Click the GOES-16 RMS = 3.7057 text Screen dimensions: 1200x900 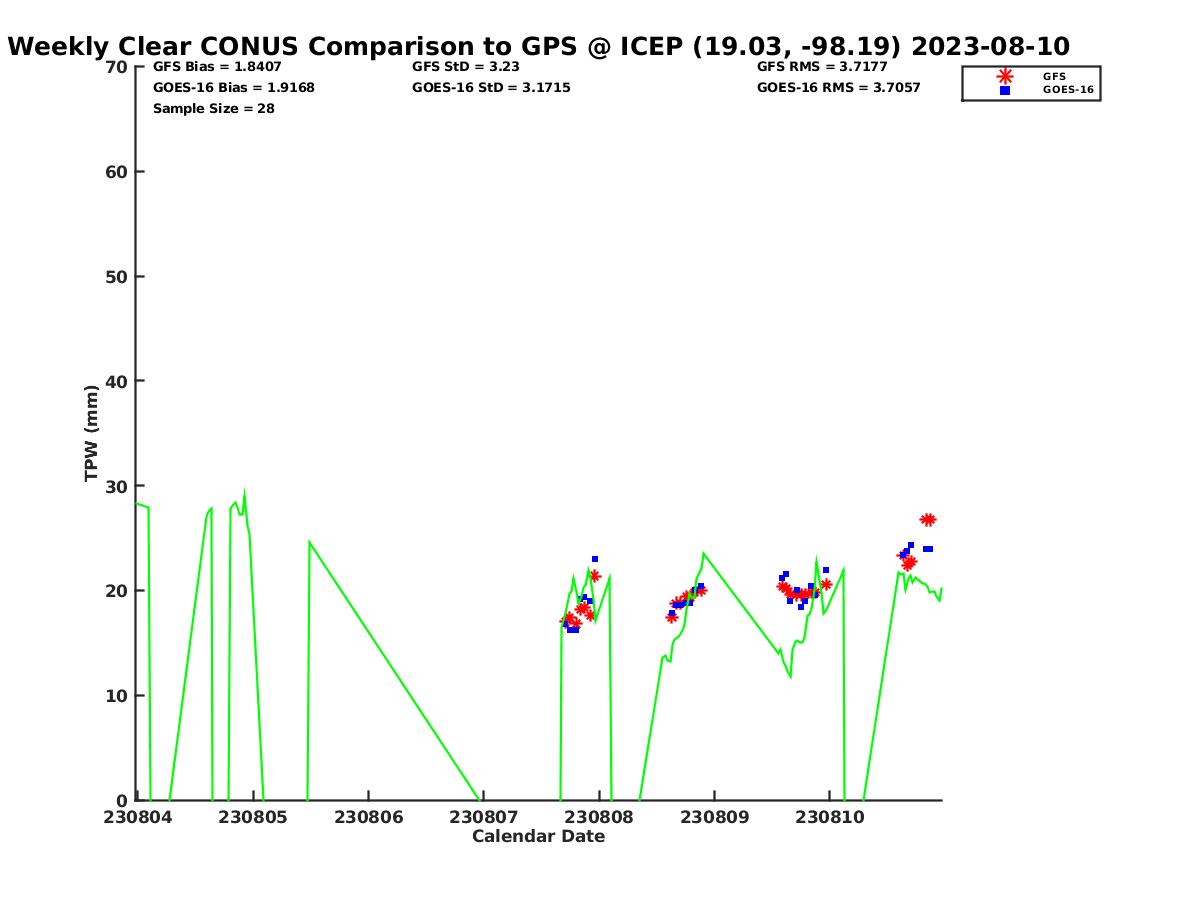click(x=838, y=88)
